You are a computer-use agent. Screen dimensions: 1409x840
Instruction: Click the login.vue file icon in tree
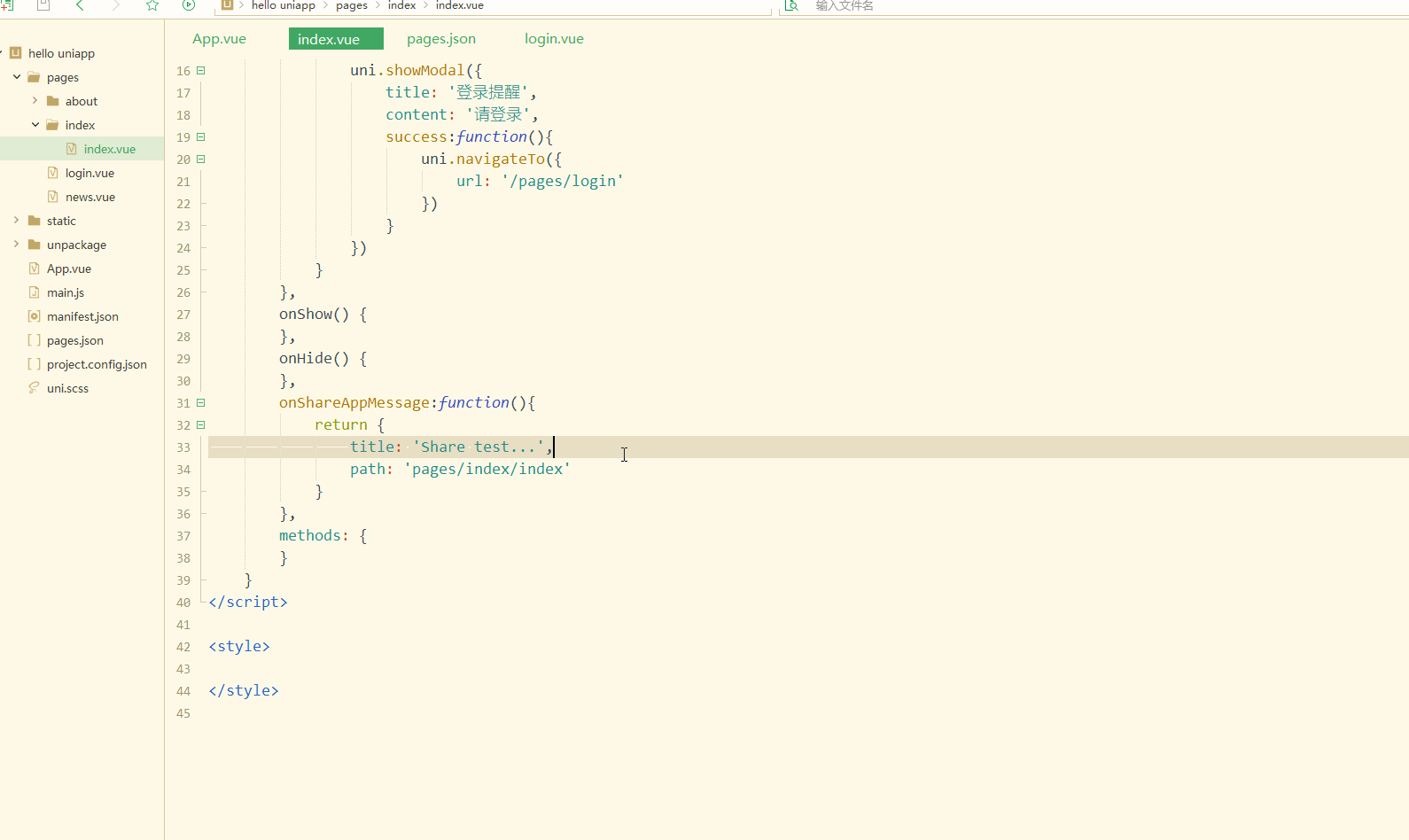click(53, 173)
